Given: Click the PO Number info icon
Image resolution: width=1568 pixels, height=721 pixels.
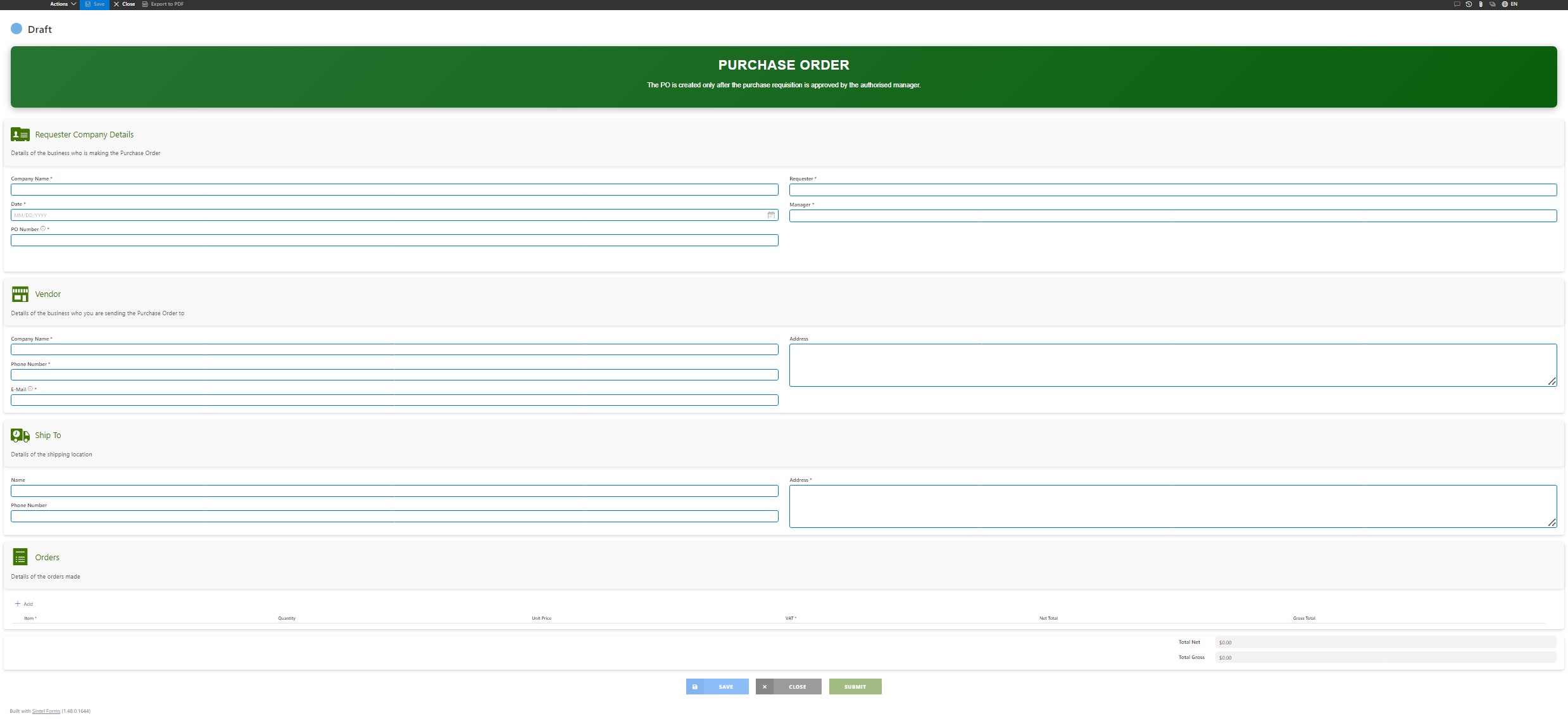Looking at the screenshot, I should 43,229.
